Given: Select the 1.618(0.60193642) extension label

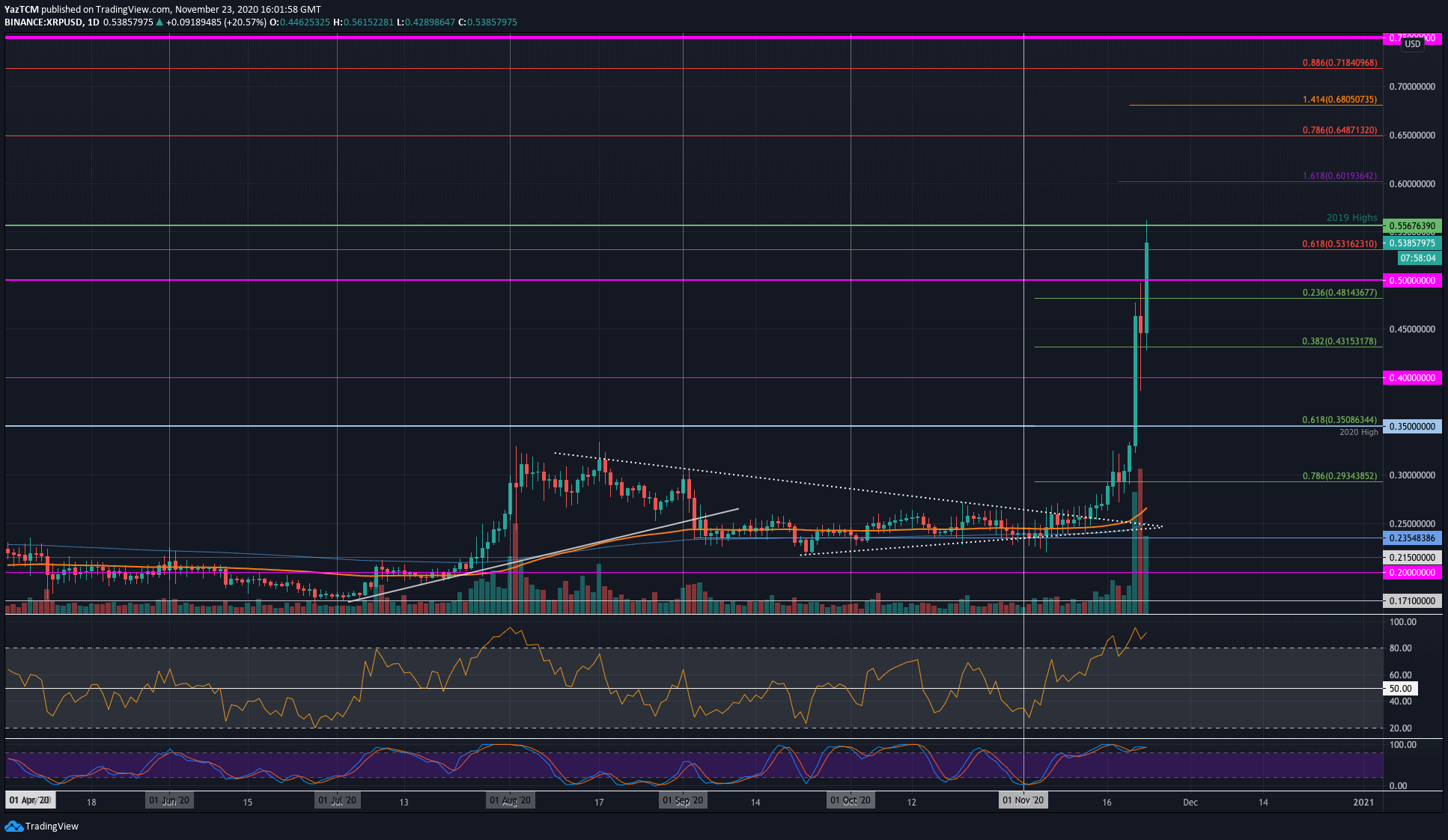Looking at the screenshot, I should 1339,177.
